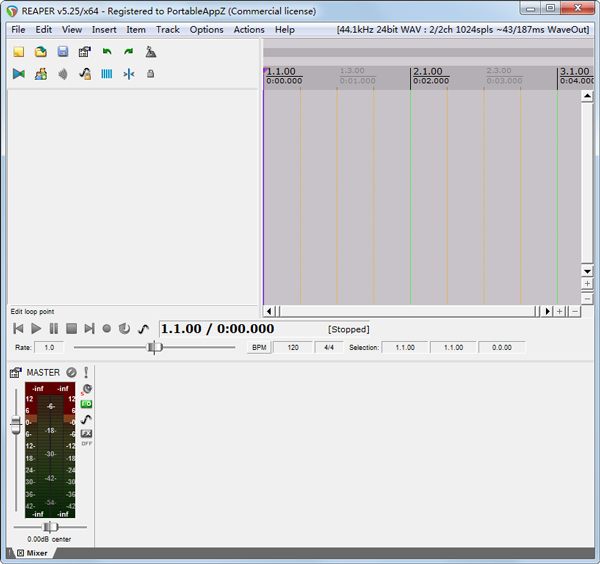Image resolution: width=600 pixels, height=564 pixels.
Task: Toggle the metronome icon in toolbar
Action: click(x=151, y=52)
